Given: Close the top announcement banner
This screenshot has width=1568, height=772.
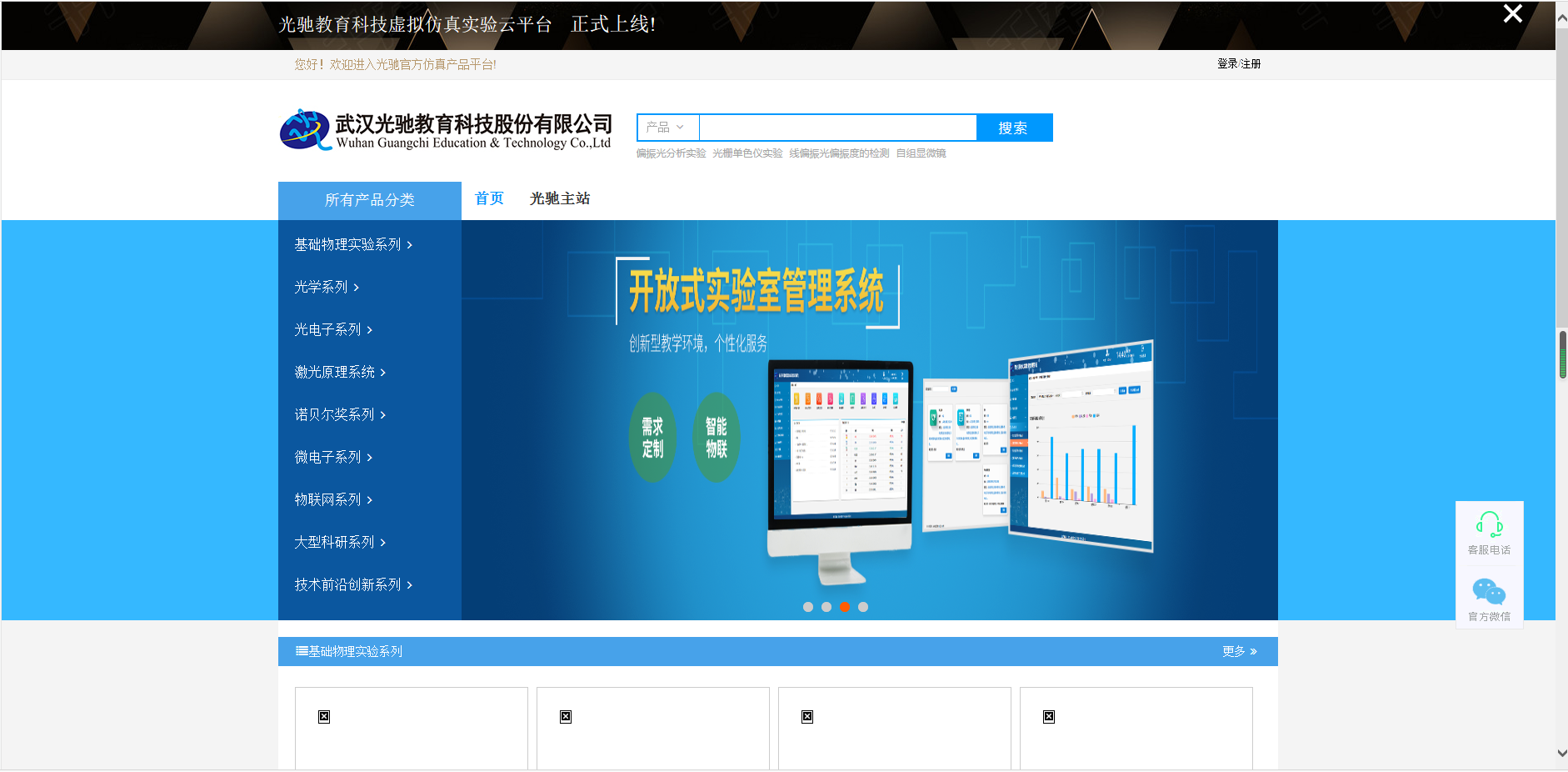Looking at the screenshot, I should tap(1512, 14).
